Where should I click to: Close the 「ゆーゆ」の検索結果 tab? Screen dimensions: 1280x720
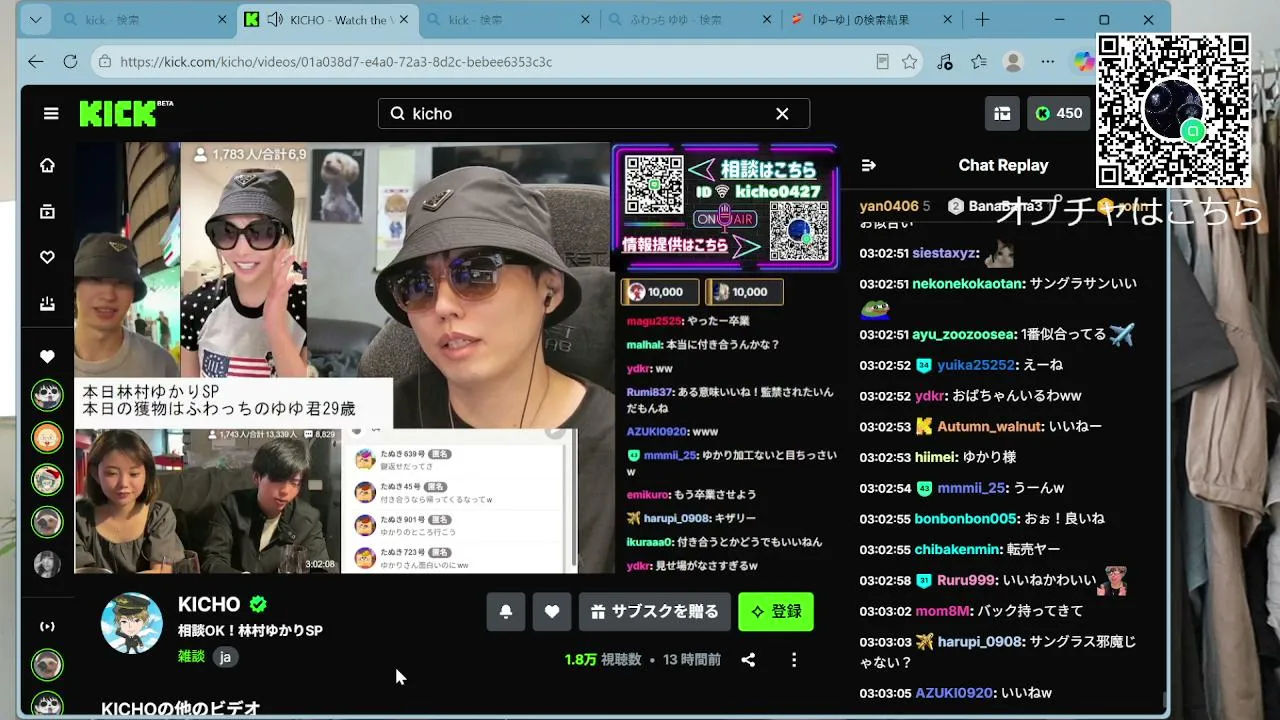949,20
